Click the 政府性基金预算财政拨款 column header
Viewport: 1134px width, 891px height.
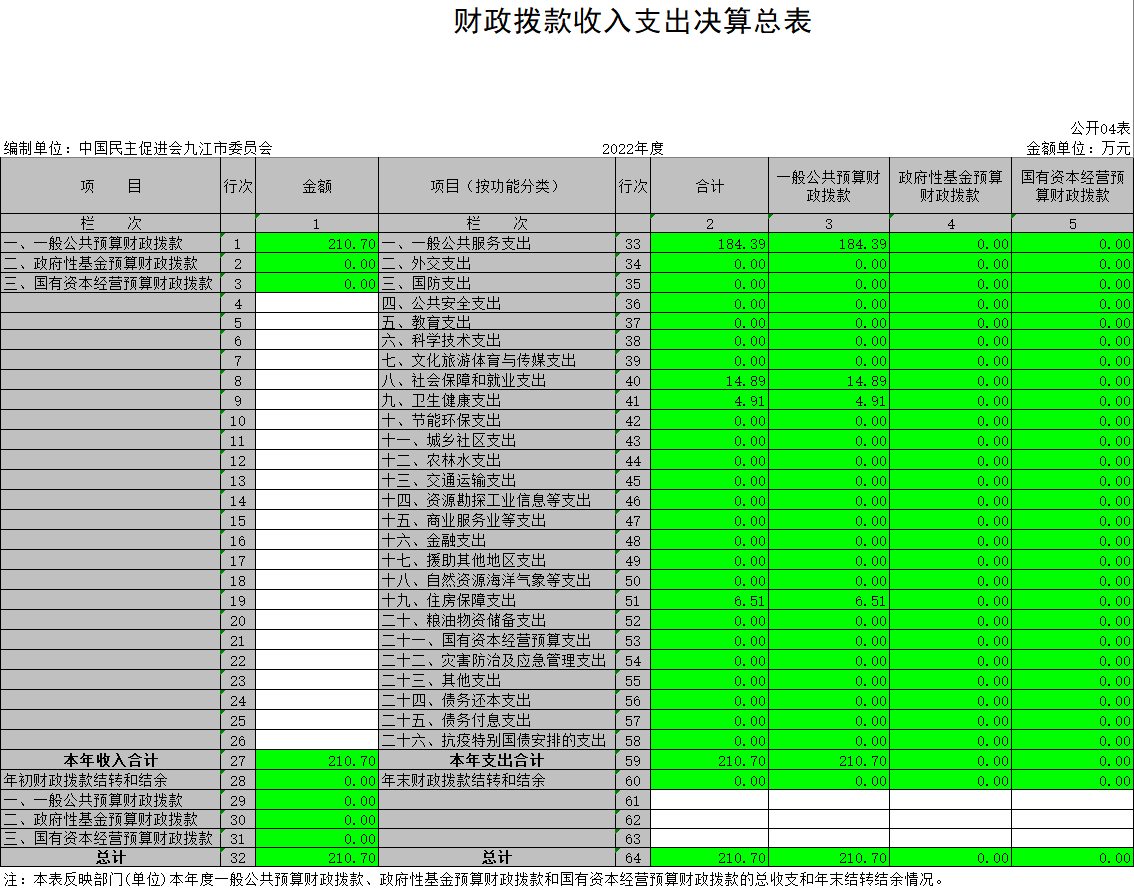click(x=950, y=186)
